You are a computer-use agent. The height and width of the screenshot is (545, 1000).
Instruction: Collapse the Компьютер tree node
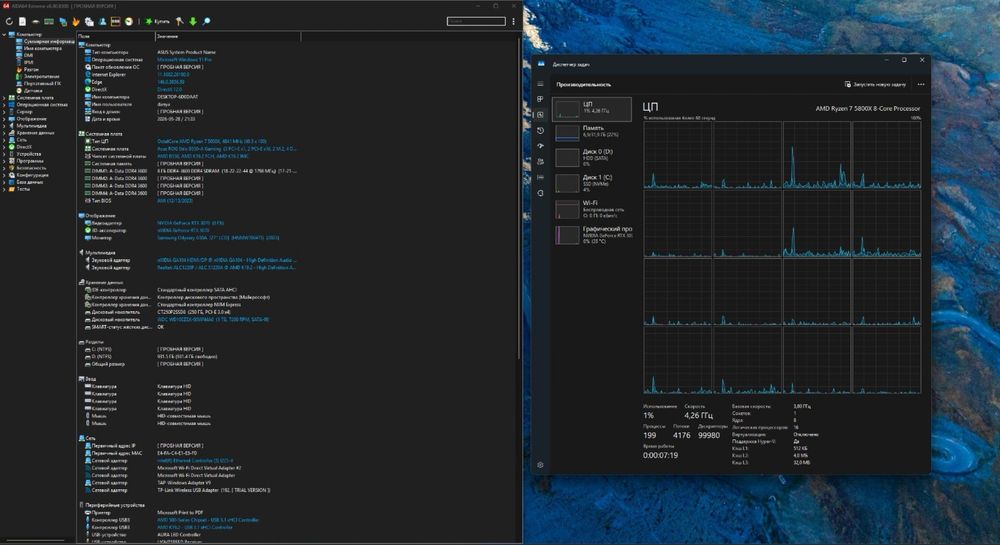coord(4,34)
